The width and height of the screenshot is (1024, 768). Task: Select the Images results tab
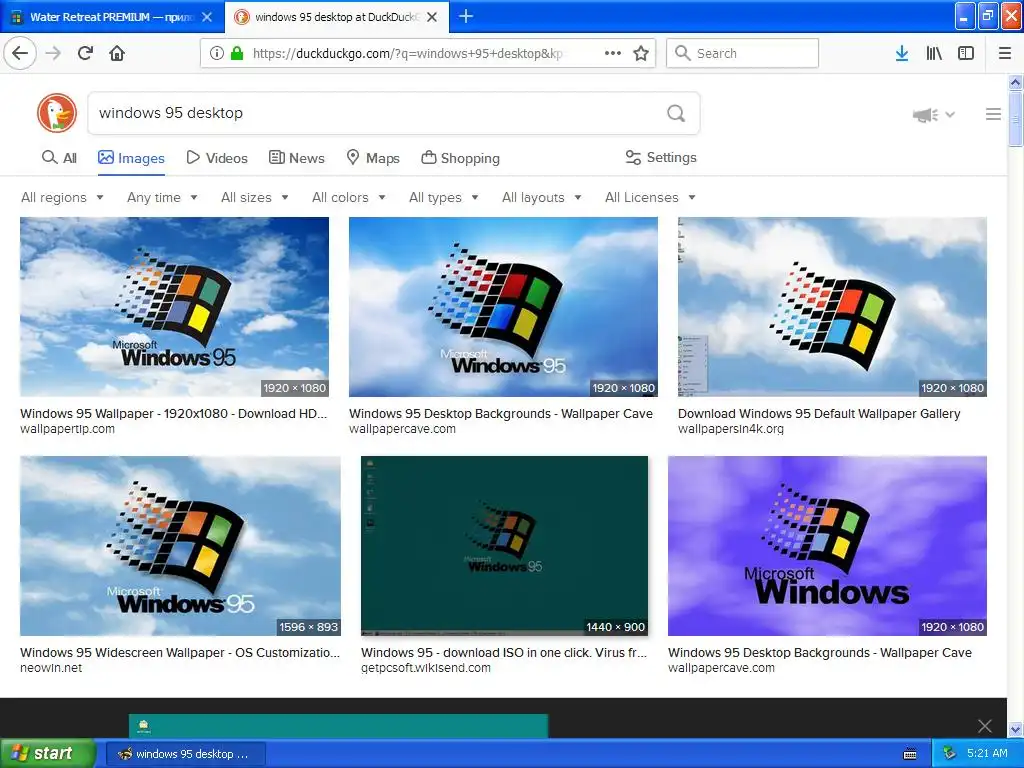pos(131,158)
